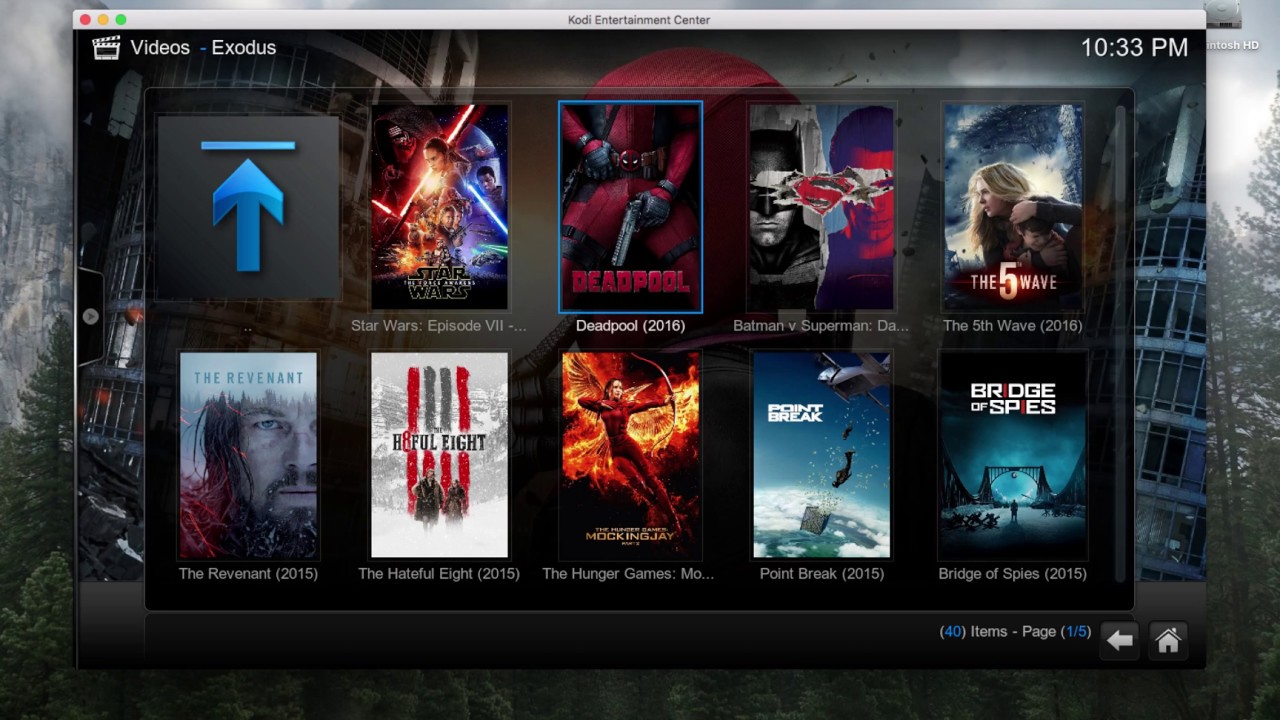
Task: Click the Videos clapperboard icon
Action: click(x=106, y=47)
